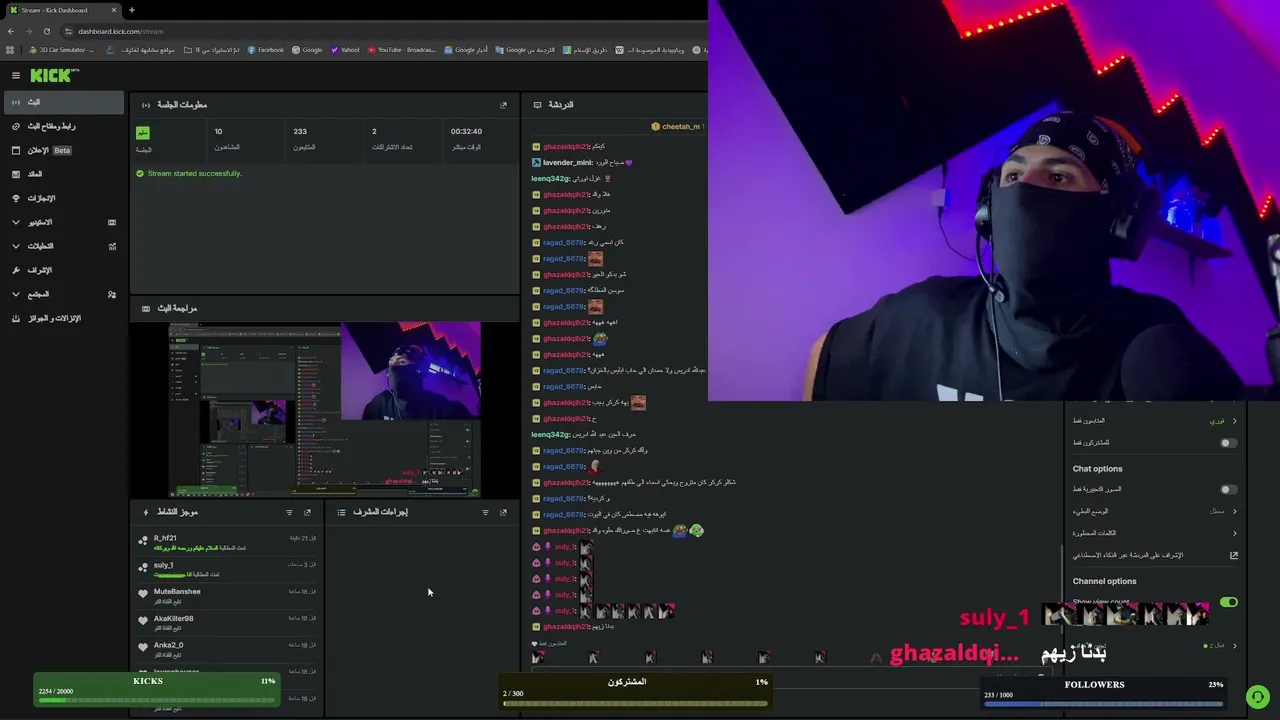Filter the activity feed panel

289,512
